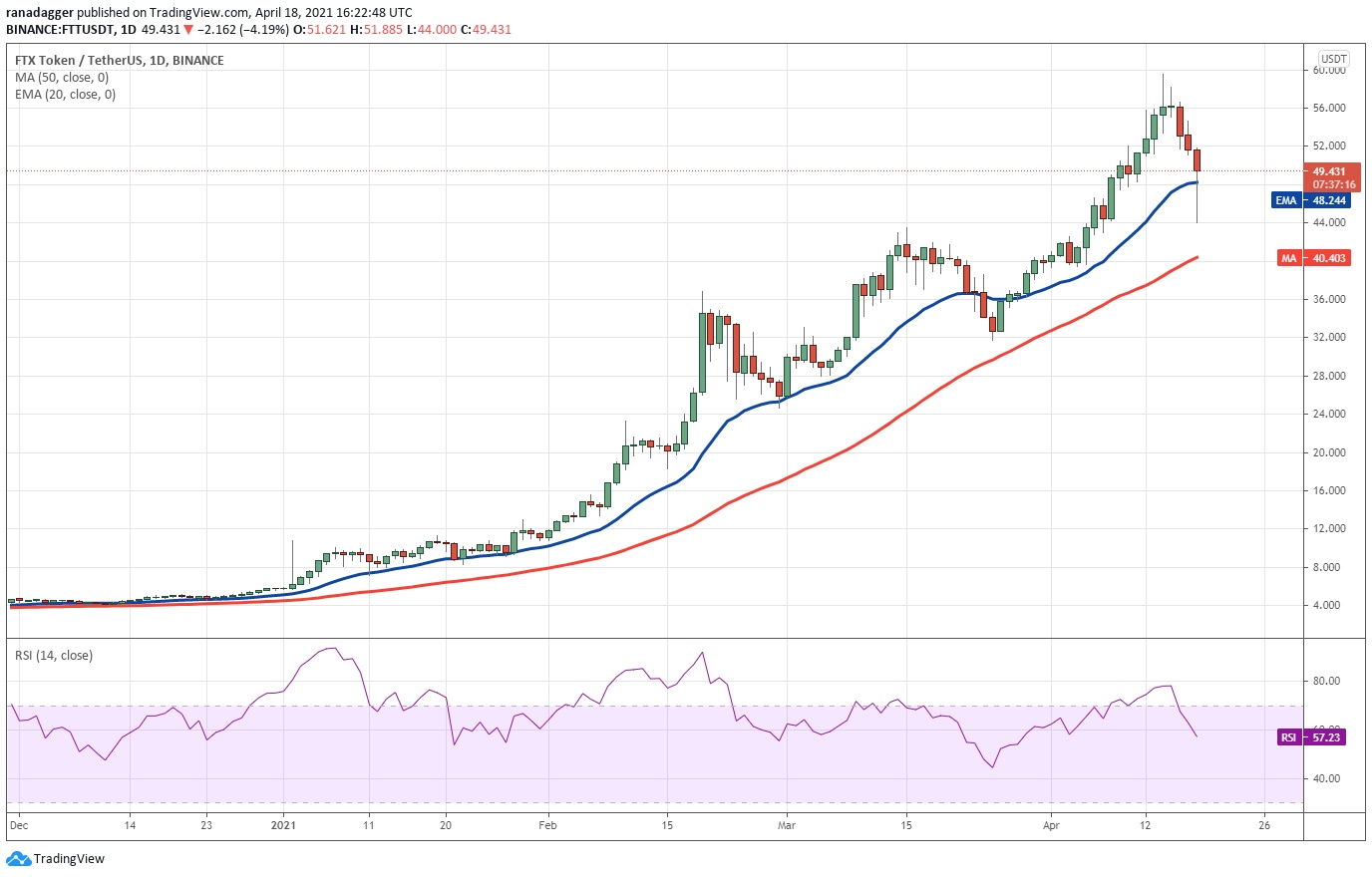Click the 80.00 RSI axis label
Image resolution: width=1372 pixels, height=877 pixels.
coord(1326,681)
